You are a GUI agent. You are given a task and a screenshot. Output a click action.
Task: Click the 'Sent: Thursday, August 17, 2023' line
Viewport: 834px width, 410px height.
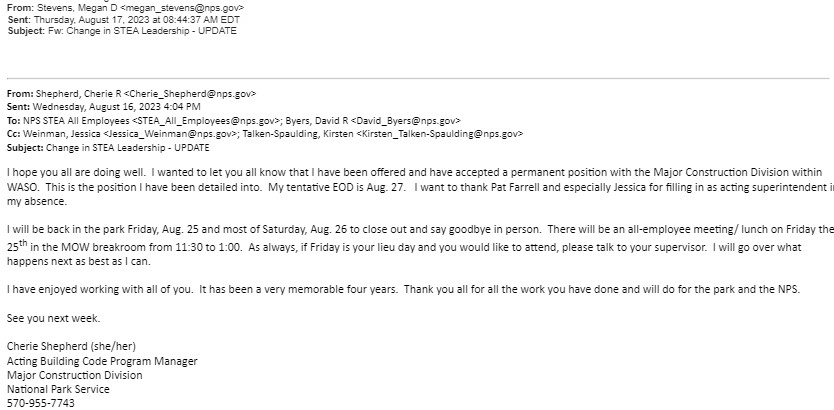pyautogui.click(x=124, y=20)
